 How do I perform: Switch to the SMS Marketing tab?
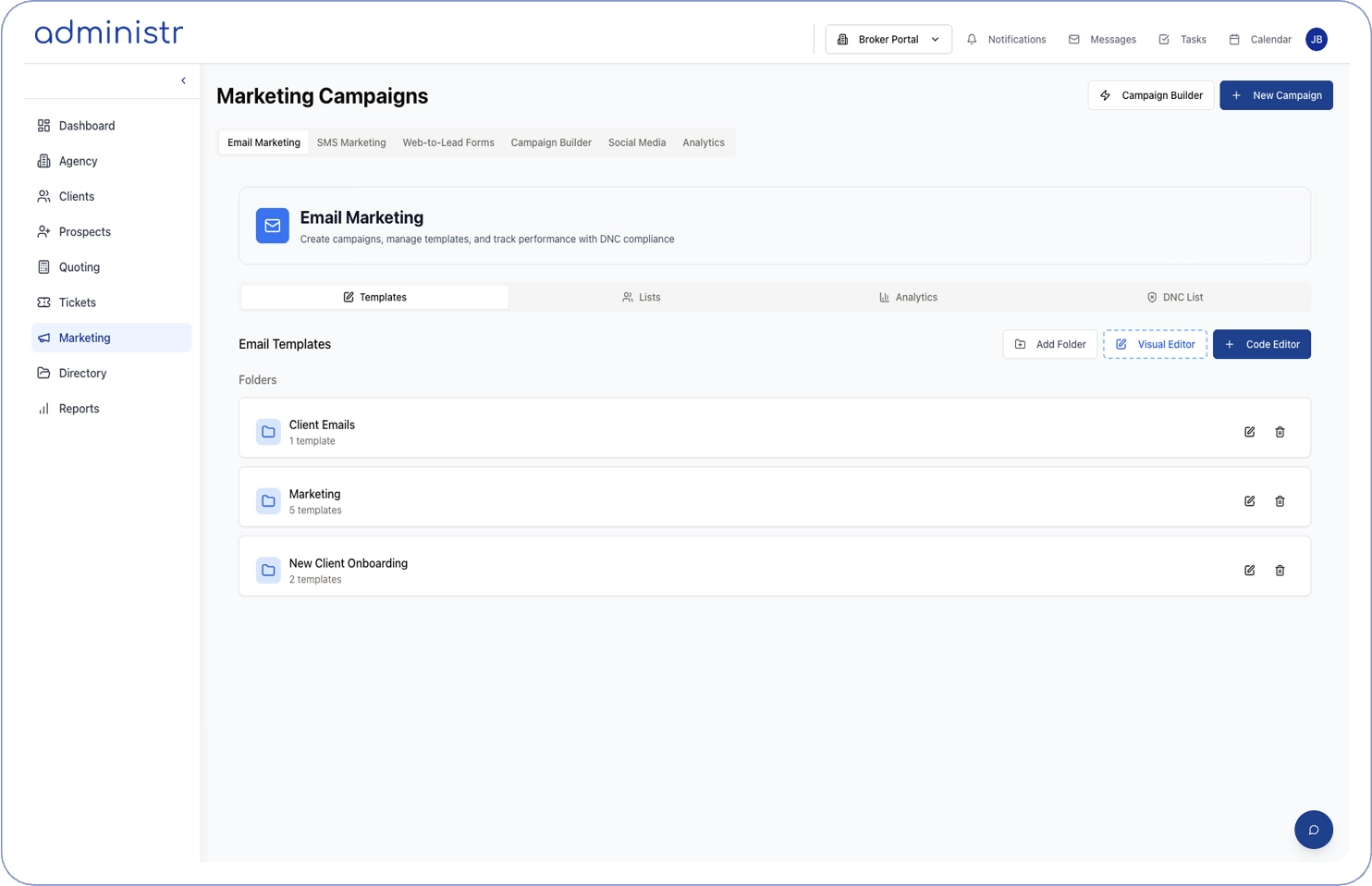pos(351,142)
